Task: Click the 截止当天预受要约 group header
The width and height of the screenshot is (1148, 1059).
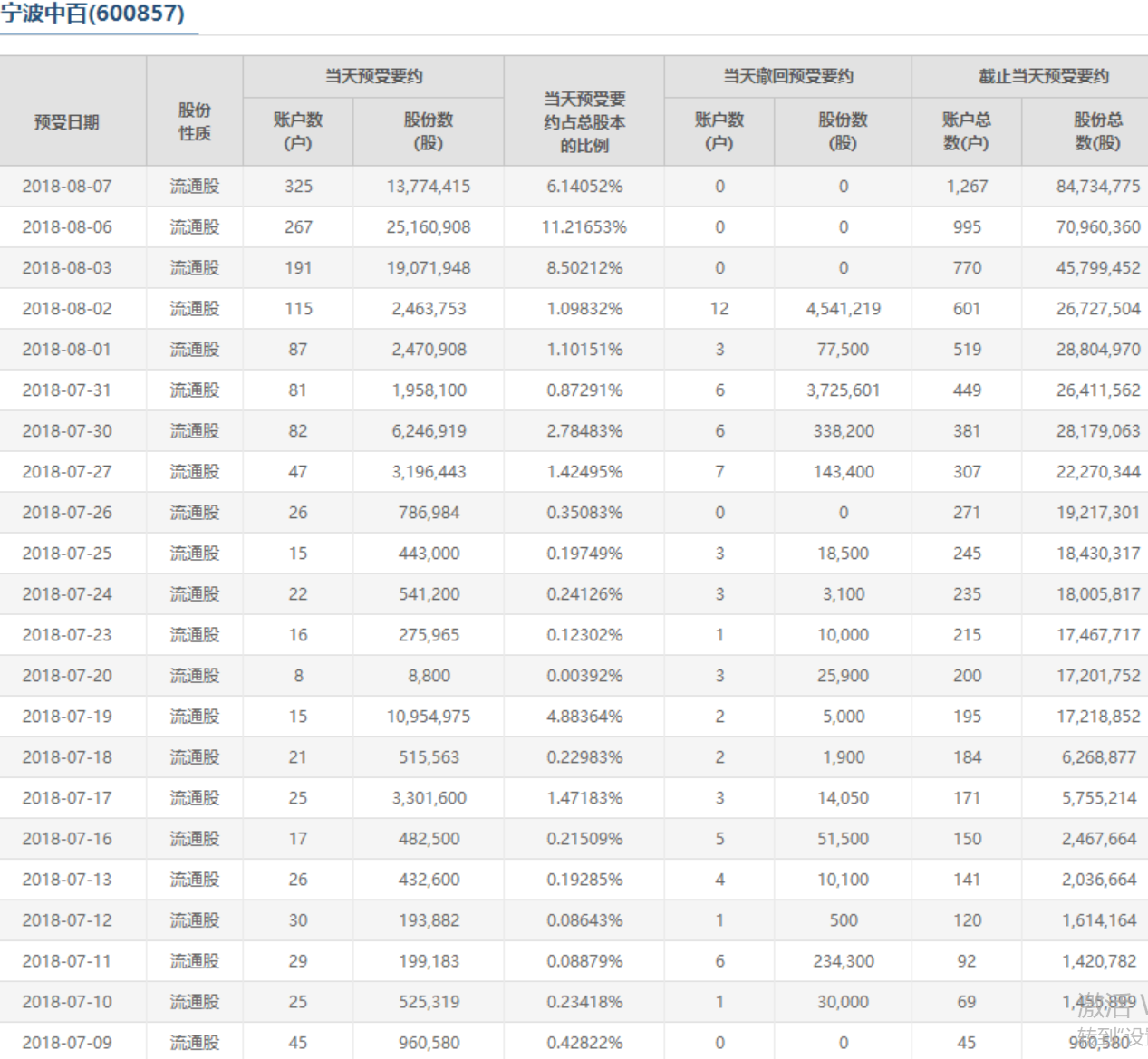Action: point(1043,77)
